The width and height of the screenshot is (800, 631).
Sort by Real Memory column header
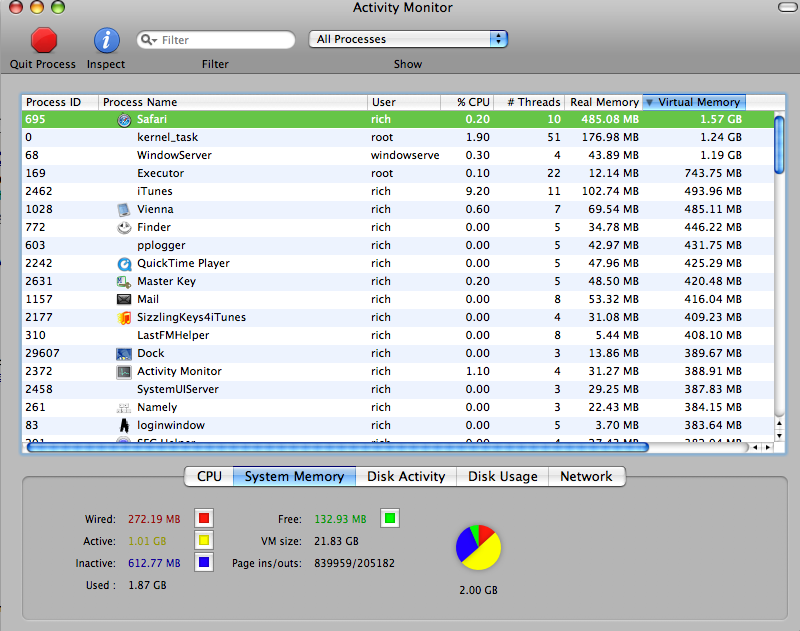tap(604, 102)
